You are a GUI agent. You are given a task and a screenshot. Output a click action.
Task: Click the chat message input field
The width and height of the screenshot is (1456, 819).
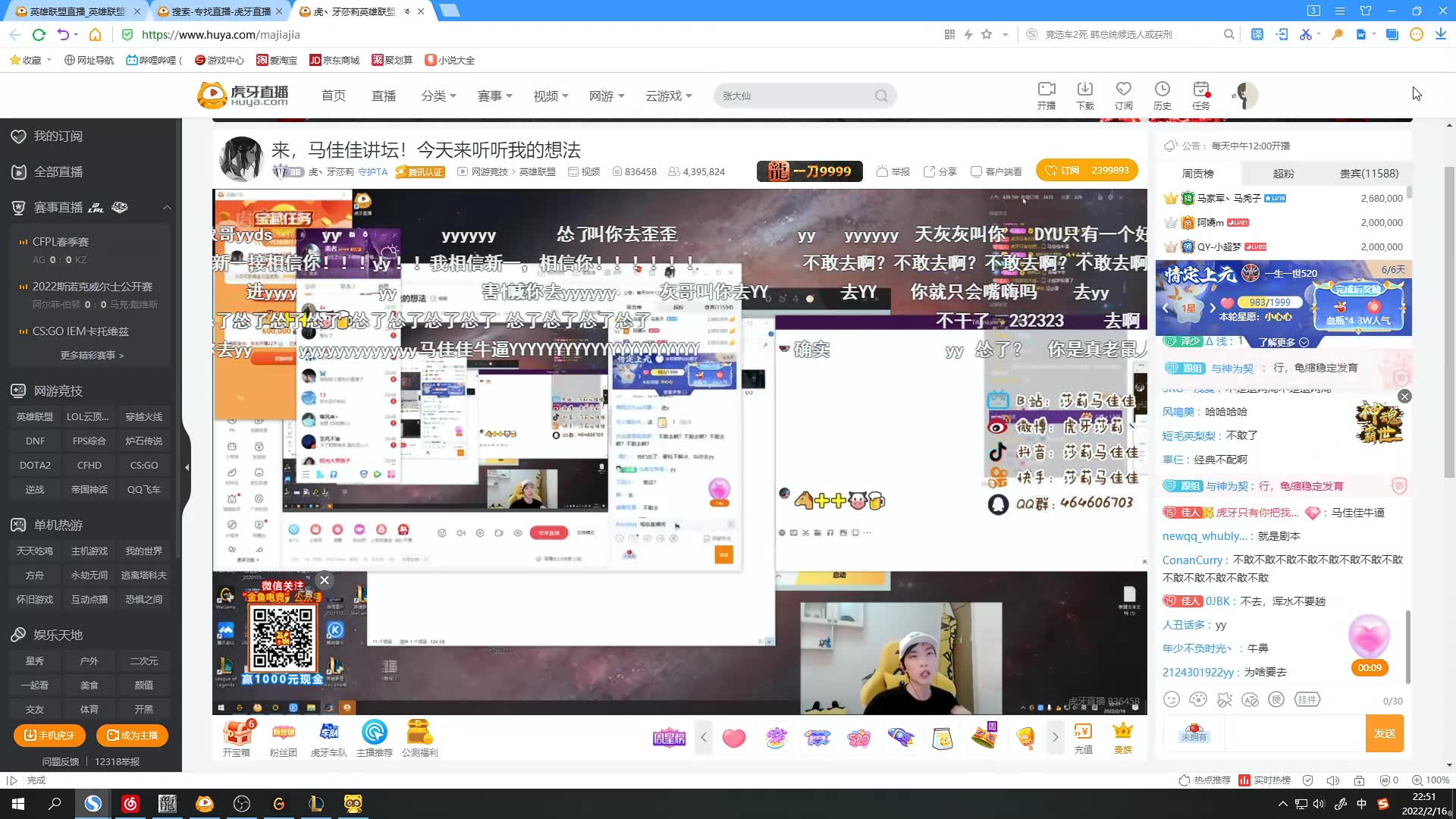point(1294,733)
